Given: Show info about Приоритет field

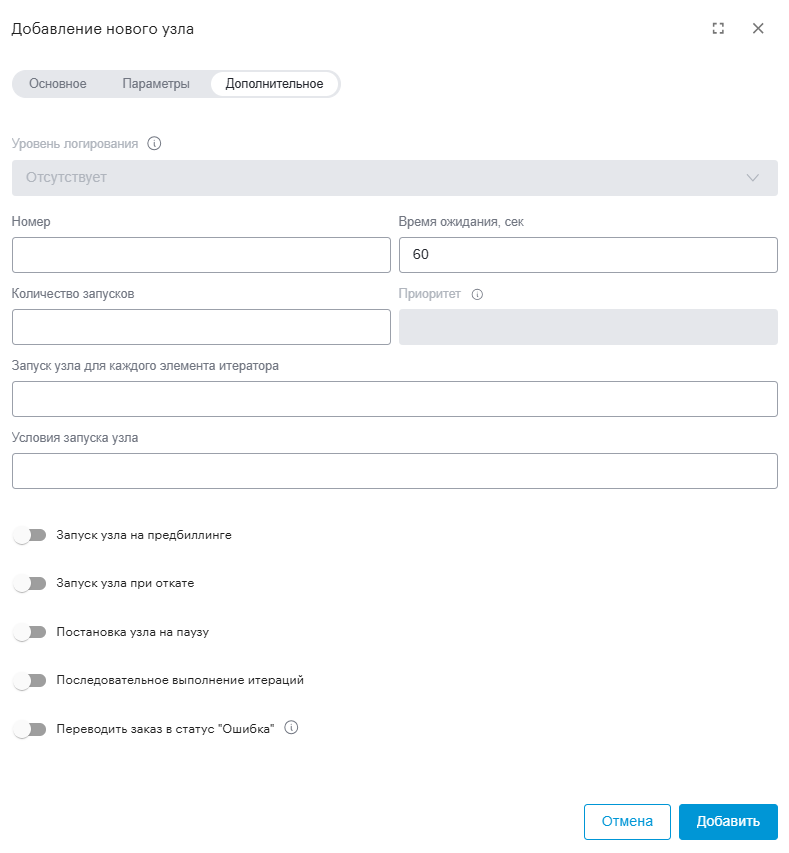Looking at the screenshot, I should pyautogui.click(x=477, y=294).
